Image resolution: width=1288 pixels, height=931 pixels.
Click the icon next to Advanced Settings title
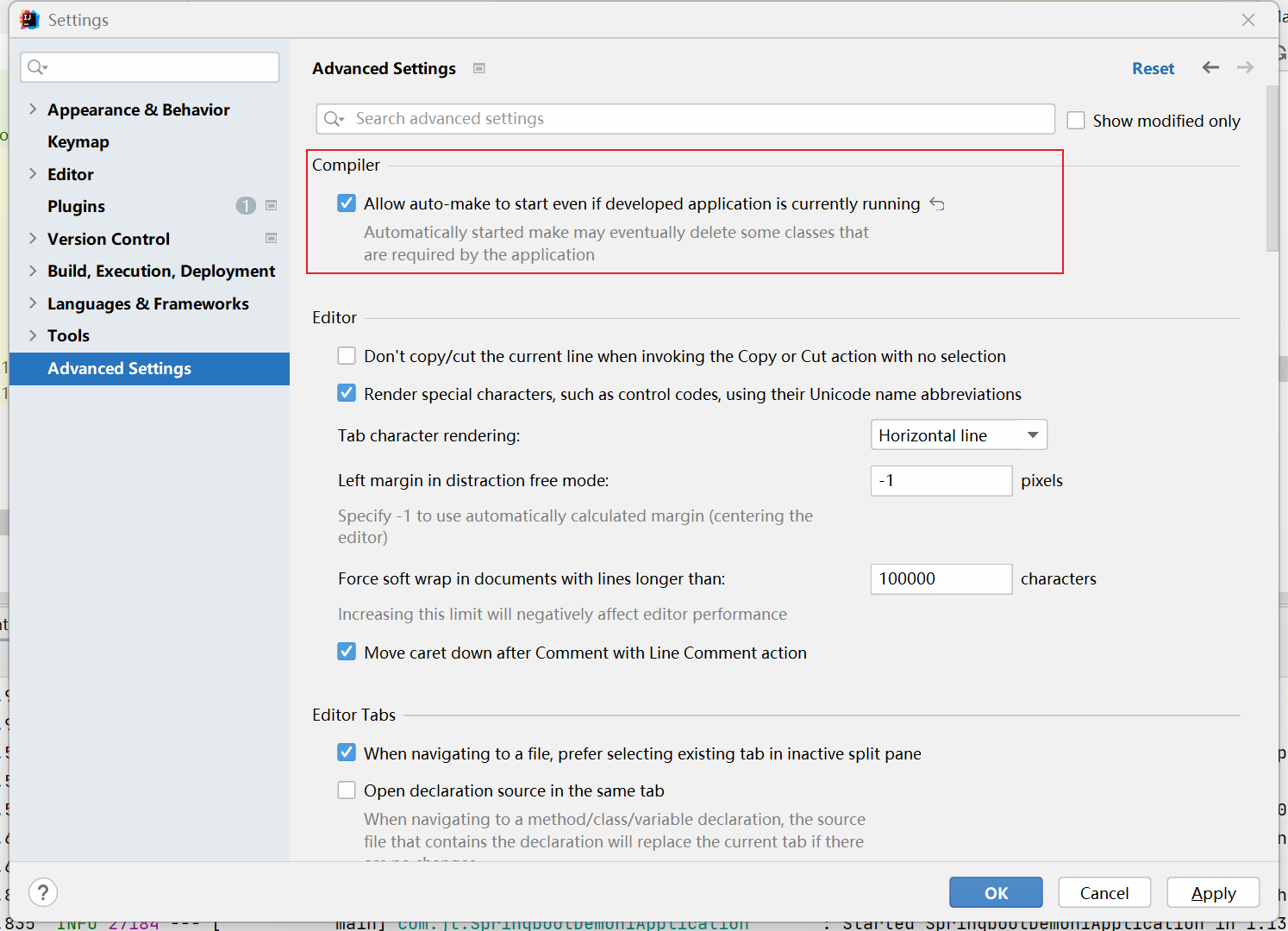click(479, 68)
